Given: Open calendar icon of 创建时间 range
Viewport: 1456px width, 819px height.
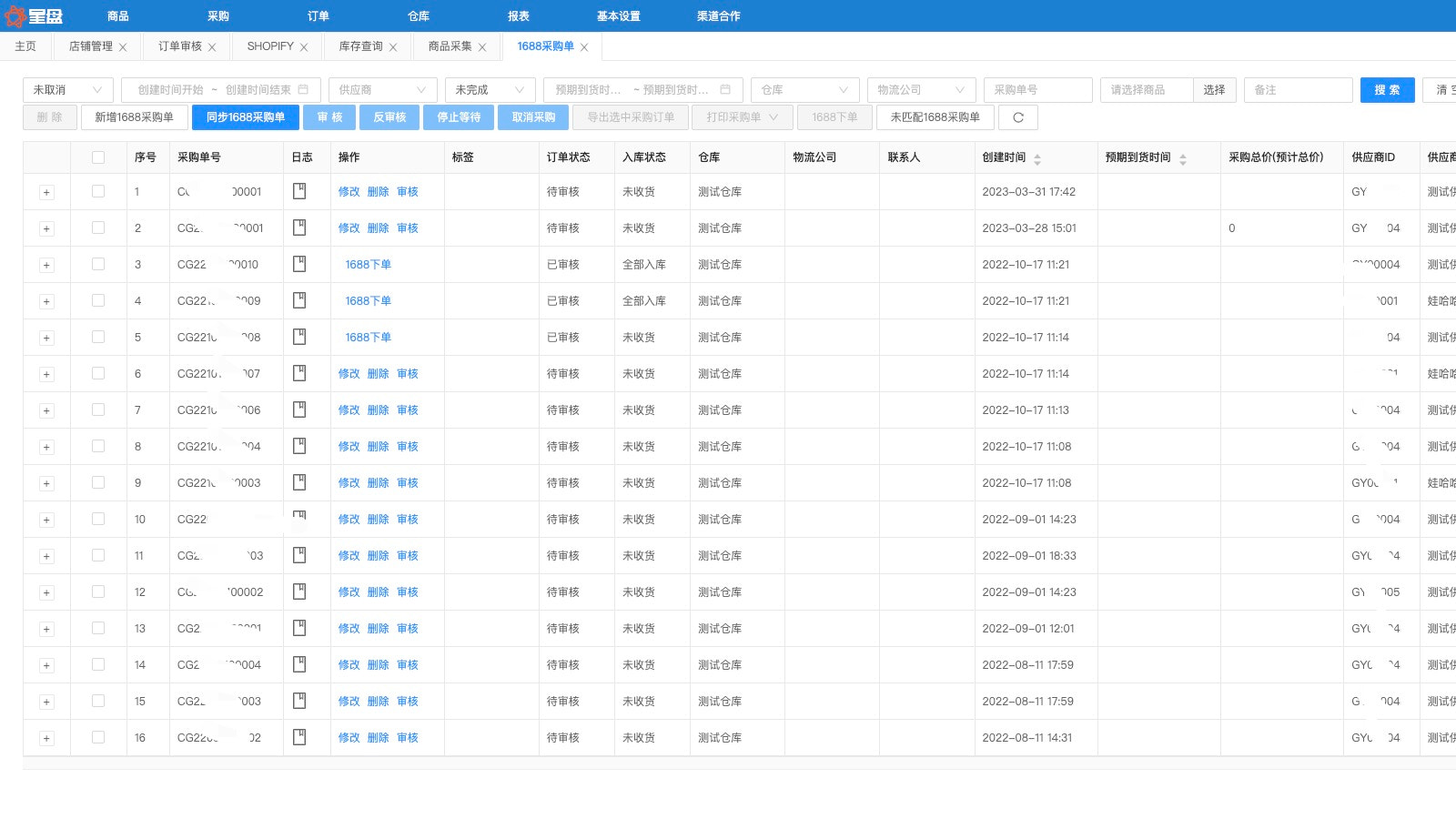Looking at the screenshot, I should point(303,89).
